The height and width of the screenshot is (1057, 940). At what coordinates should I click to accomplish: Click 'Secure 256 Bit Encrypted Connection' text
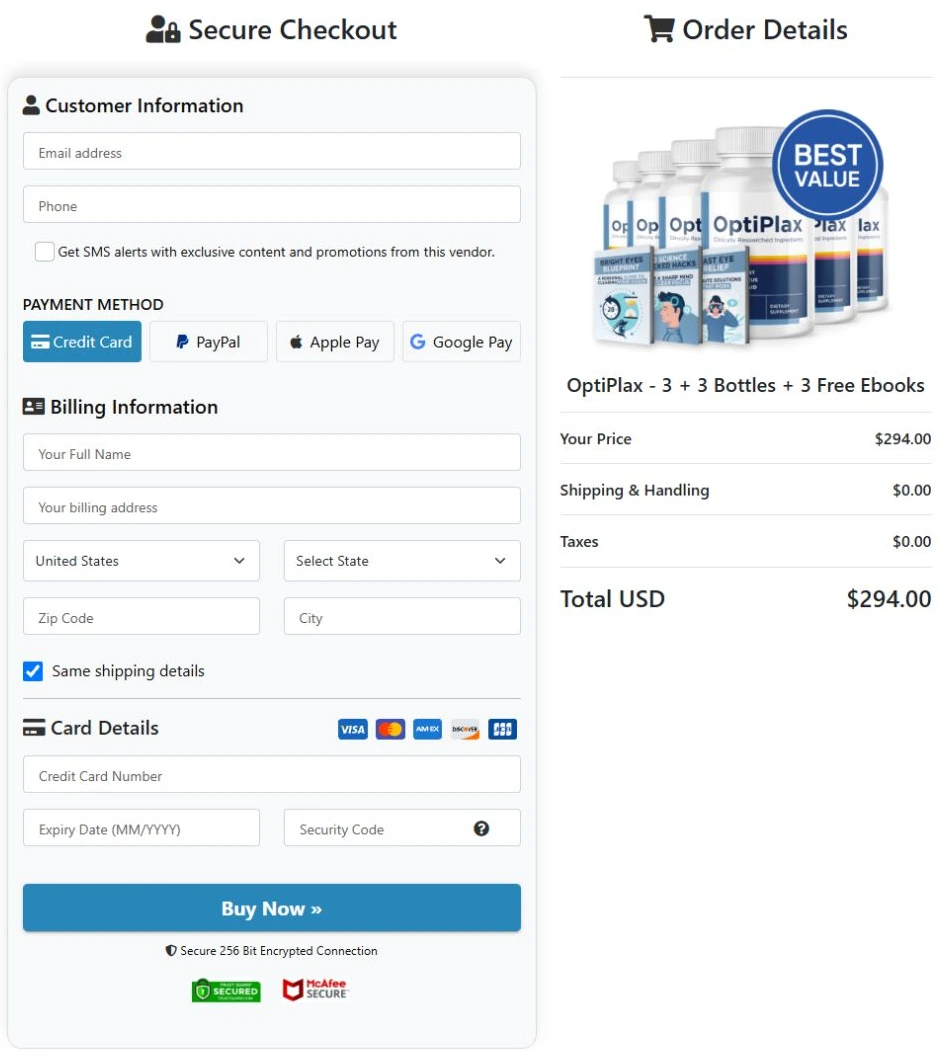pos(278,950)
